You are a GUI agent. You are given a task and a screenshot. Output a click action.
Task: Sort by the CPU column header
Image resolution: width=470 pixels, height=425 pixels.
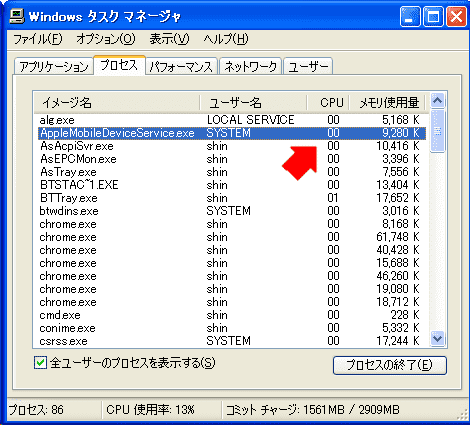pyautogui.click(x=328, y=102)
